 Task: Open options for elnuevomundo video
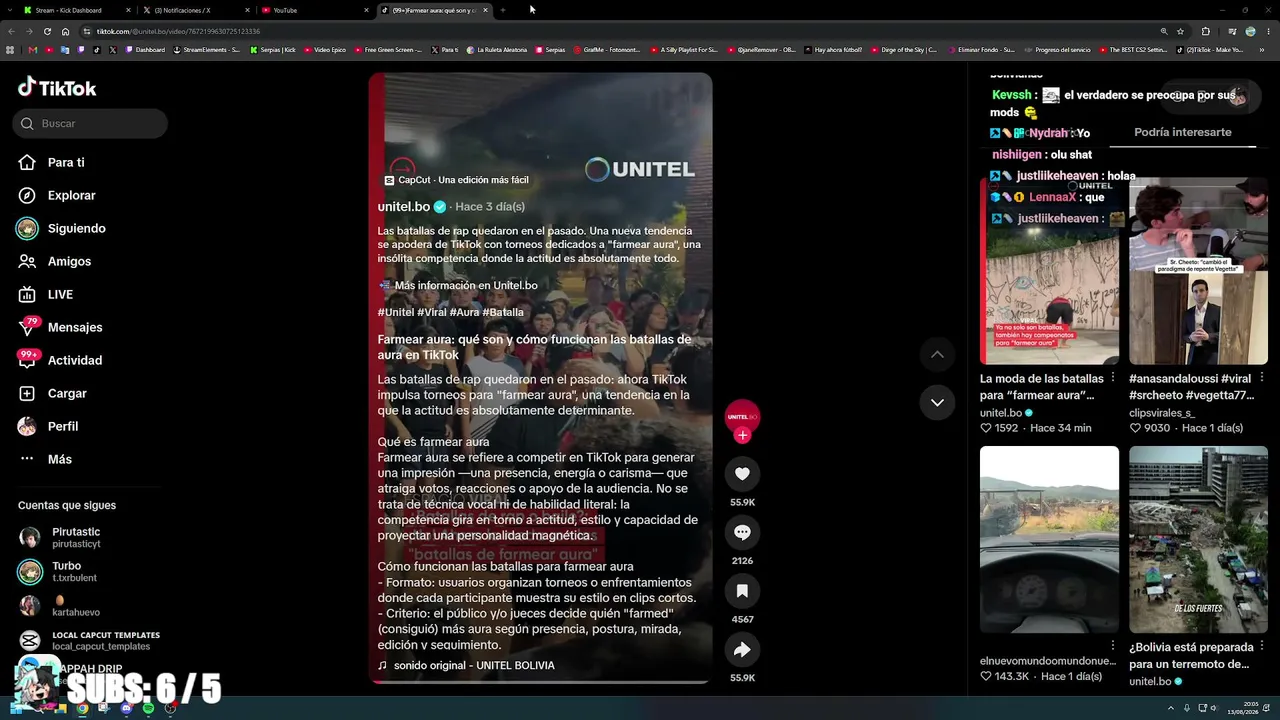[x=1112, y=646]
